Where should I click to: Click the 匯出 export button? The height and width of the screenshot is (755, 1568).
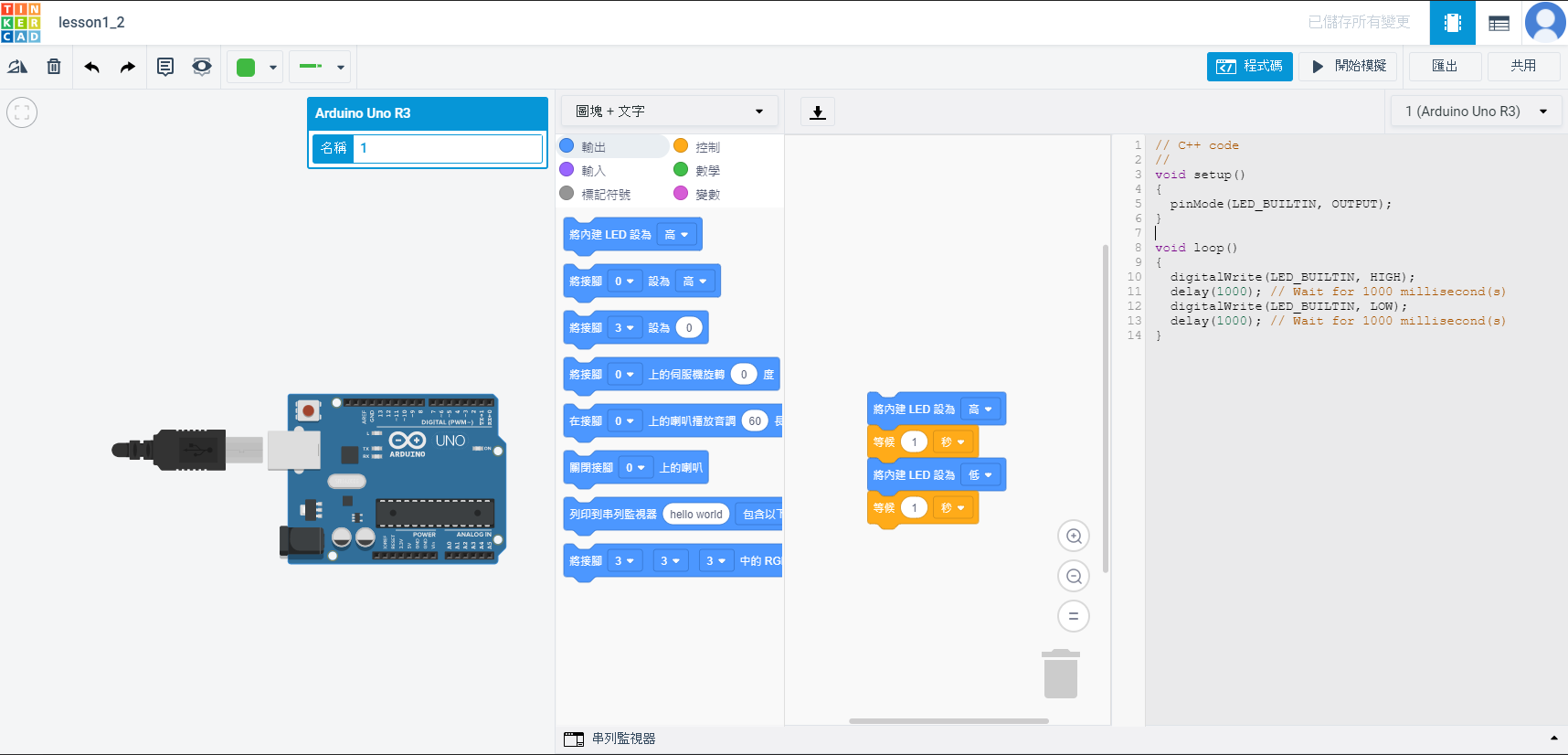pos(1445,67)
